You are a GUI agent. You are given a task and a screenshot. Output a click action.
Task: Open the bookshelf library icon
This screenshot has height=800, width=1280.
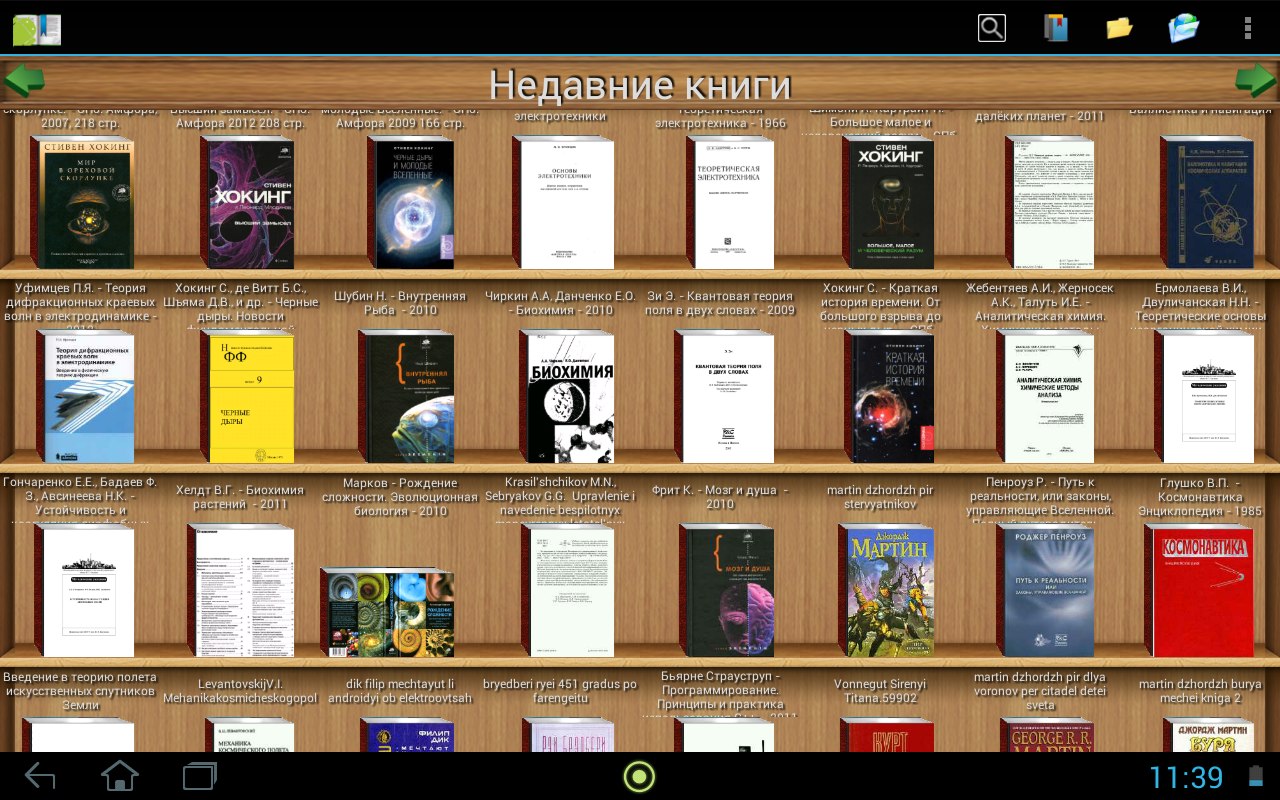[1055, 27]
